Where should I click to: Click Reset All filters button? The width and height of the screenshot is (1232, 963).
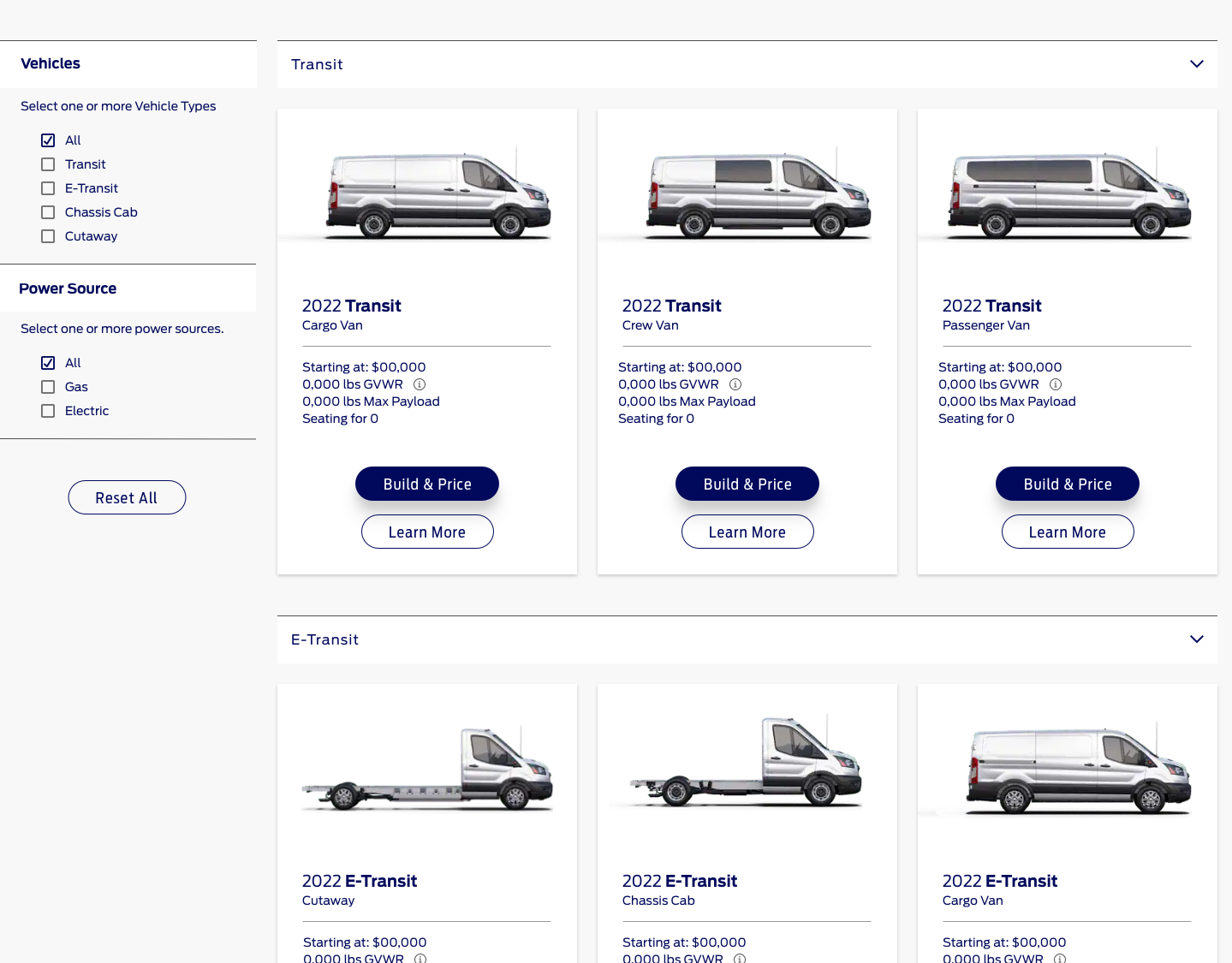coord(127,497)
